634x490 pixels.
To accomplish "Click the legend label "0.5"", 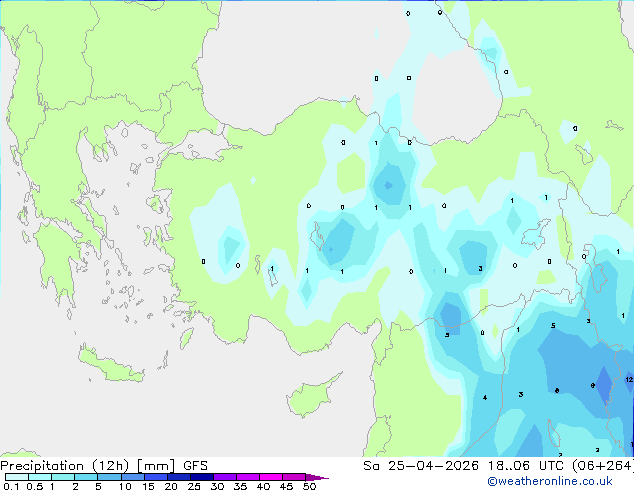I will coord(35,486).
